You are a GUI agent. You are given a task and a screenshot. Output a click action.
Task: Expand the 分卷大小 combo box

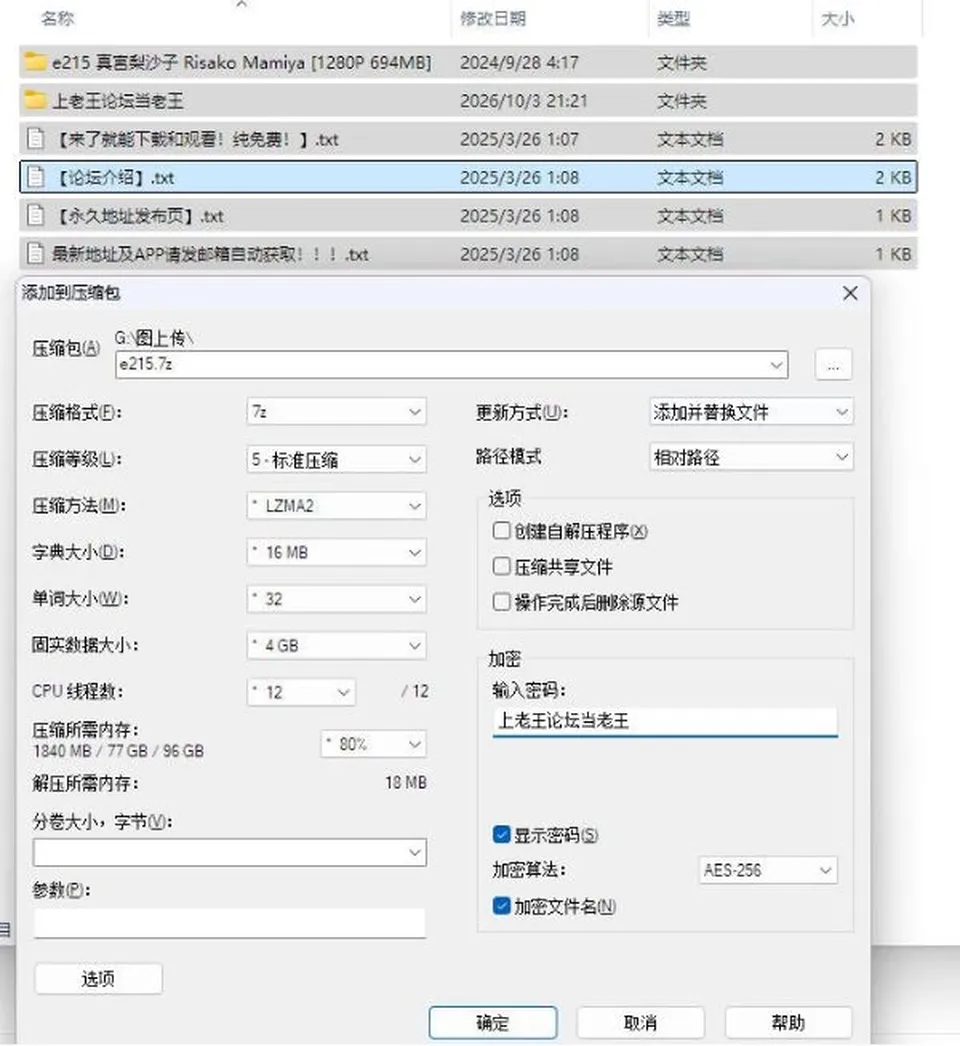tap(229, 853)
